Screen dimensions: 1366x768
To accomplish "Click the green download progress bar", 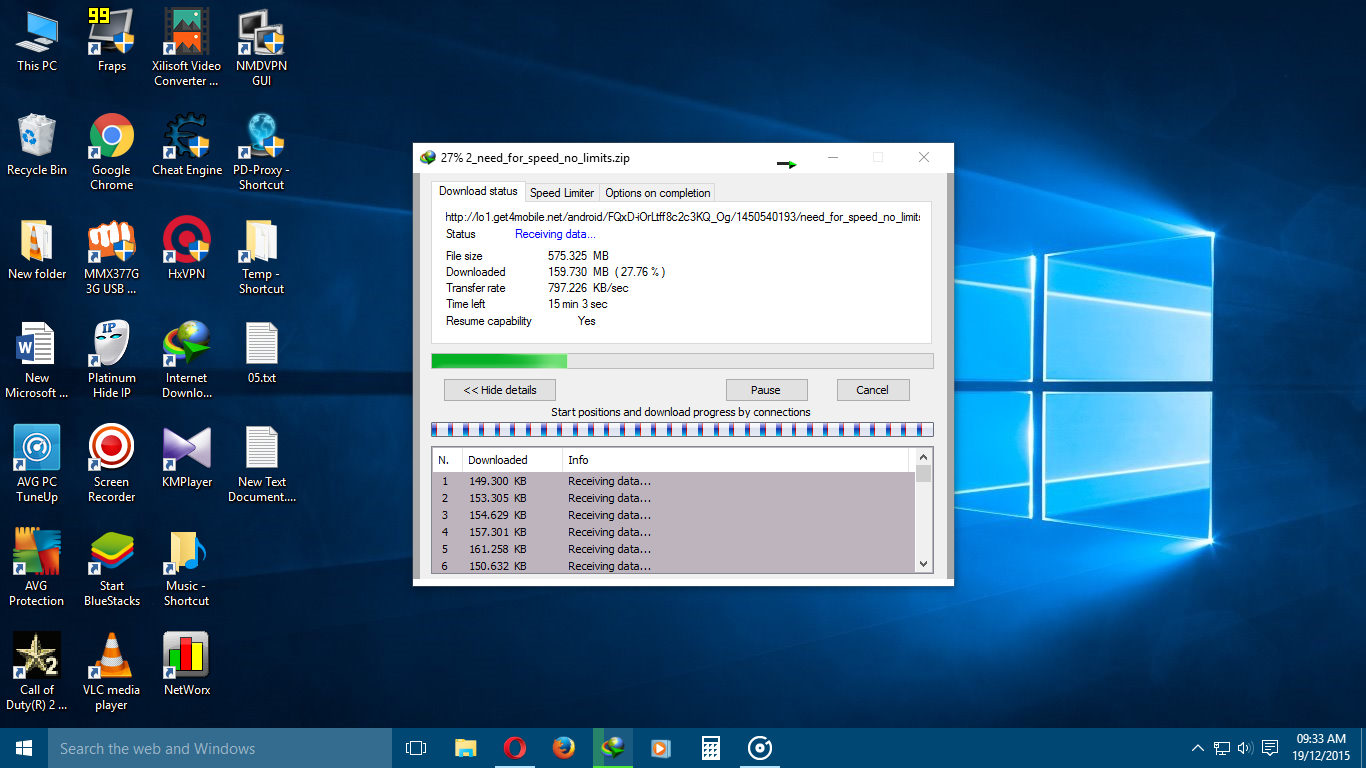I will (682, 361).
